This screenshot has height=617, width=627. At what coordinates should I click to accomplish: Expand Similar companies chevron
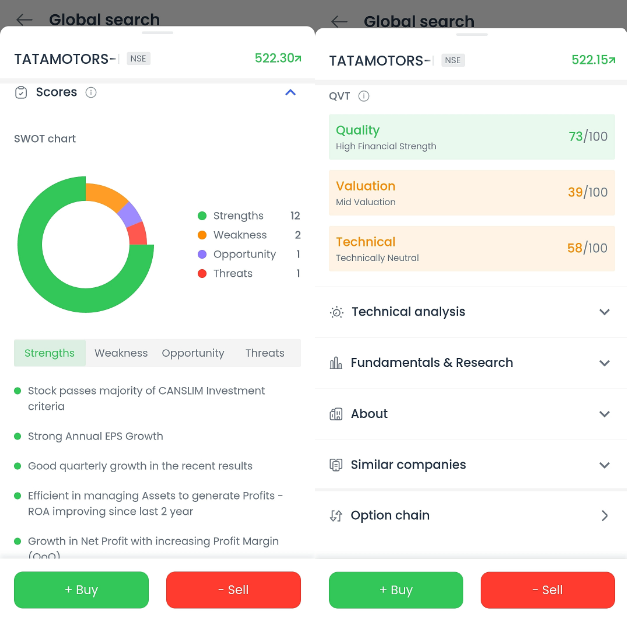click(605, 465)
